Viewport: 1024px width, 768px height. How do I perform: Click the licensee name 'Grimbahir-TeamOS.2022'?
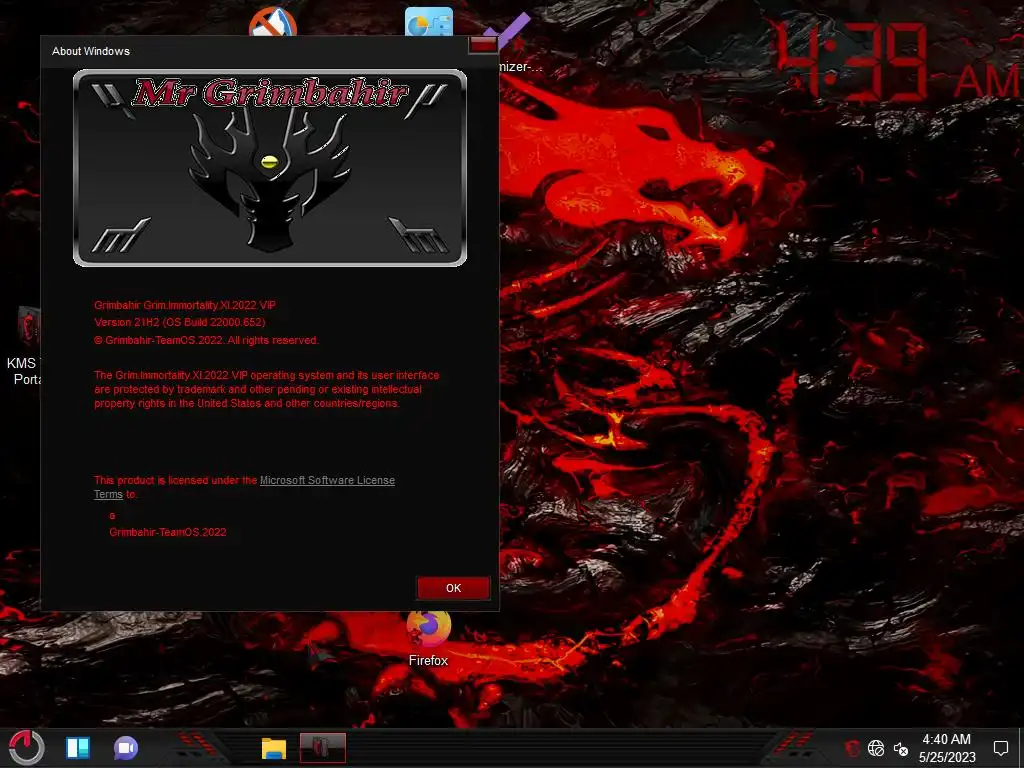[168, 532]
